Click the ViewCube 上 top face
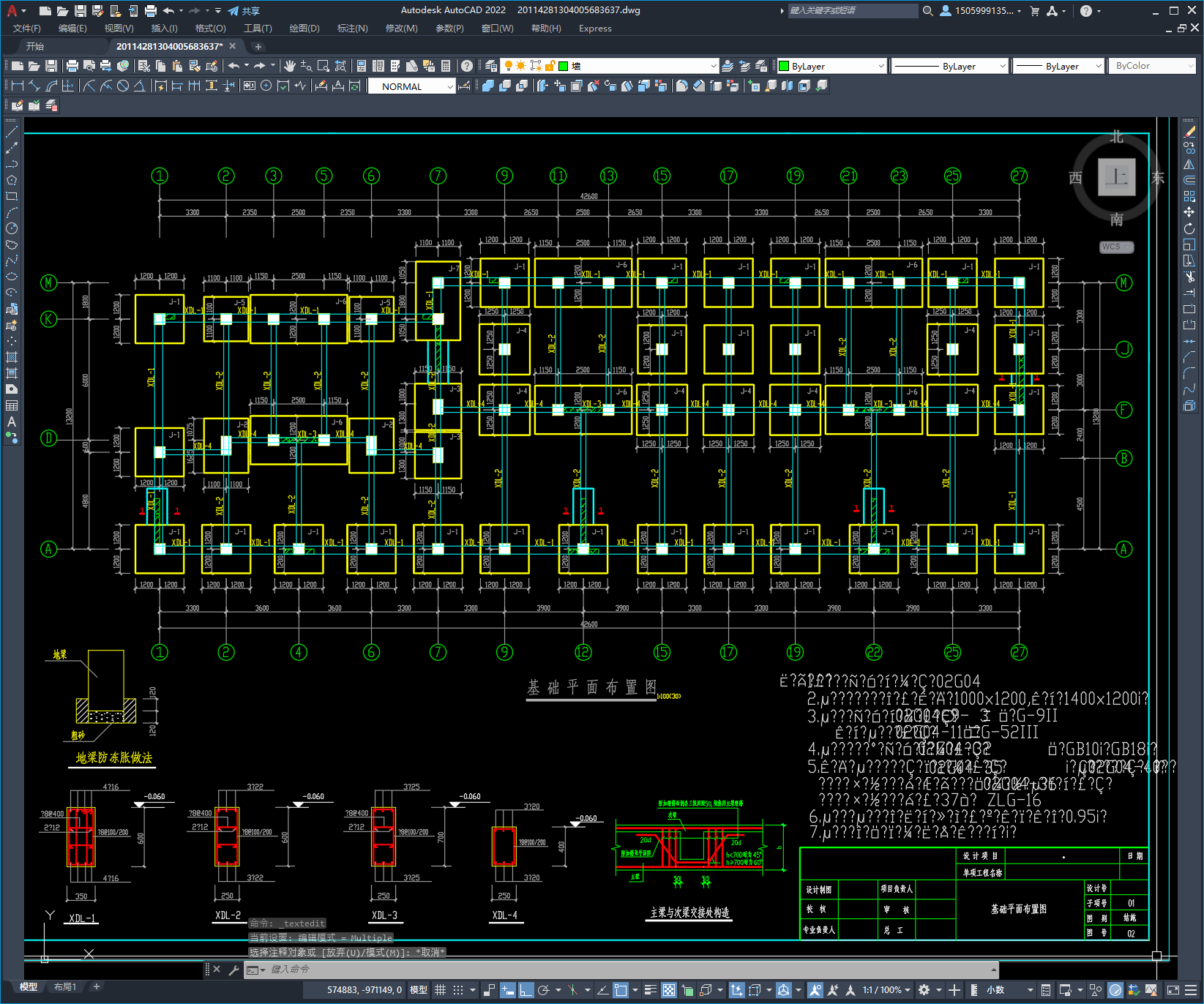1204x1004 pixels. (1116, 177)
